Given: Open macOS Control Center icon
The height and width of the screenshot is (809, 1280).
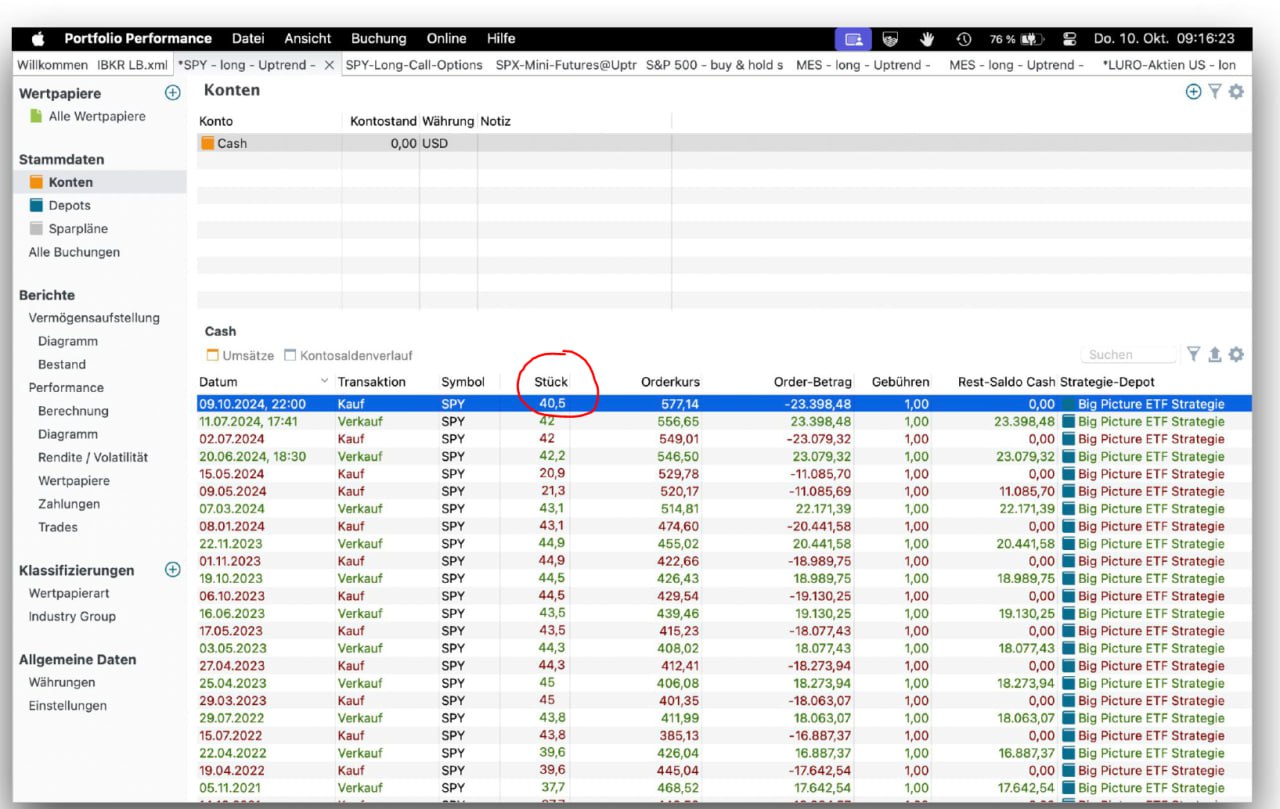Looking at the screenshot, I should tap(1069, 39).
